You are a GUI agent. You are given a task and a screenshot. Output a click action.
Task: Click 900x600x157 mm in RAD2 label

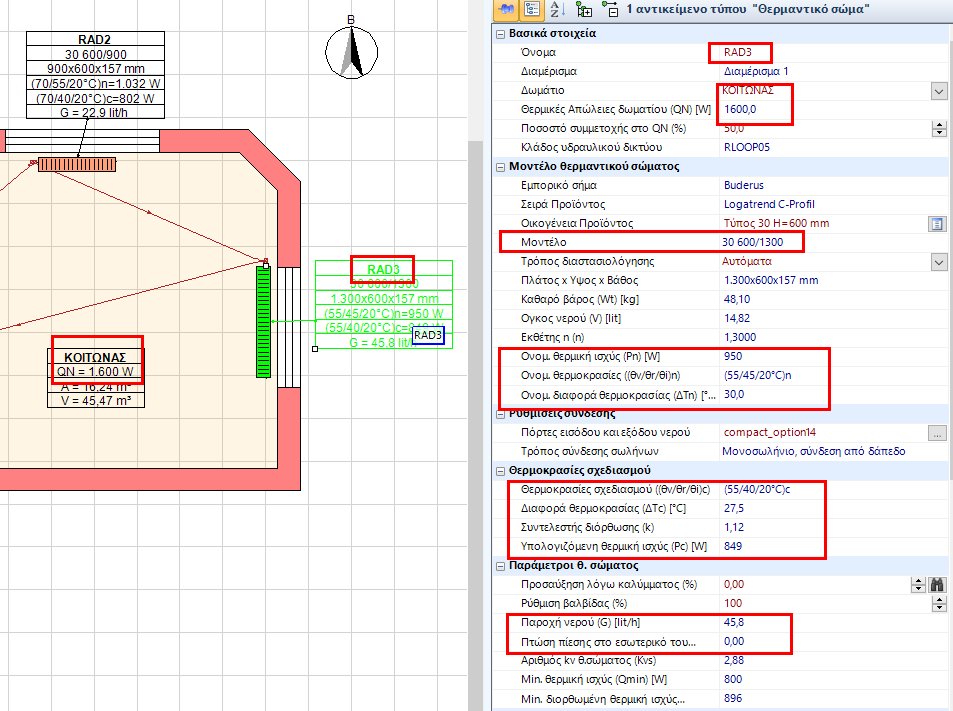point(95,69)
